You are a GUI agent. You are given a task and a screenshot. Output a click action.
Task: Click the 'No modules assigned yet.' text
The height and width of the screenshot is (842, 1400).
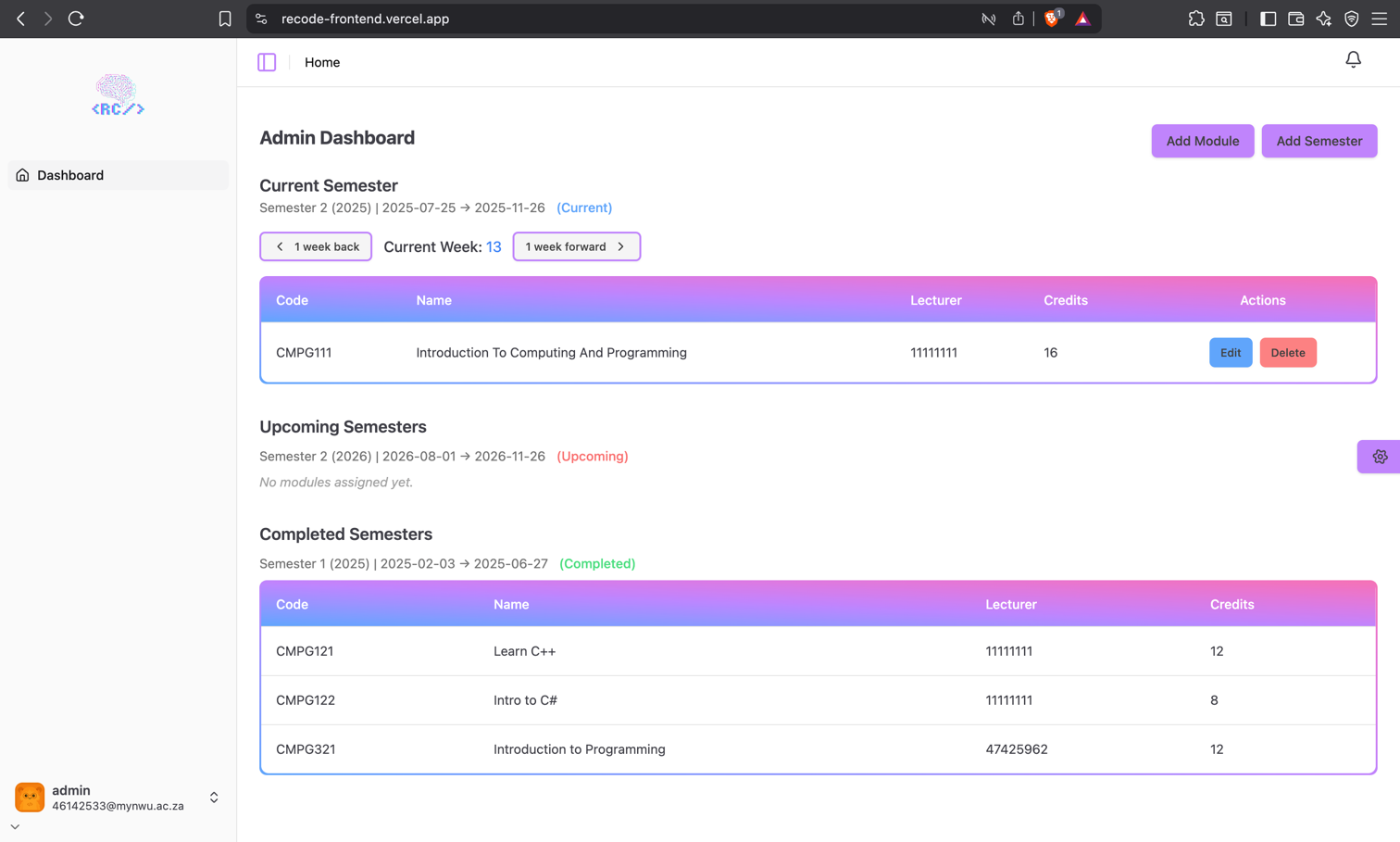pyautogui.click(x=336, y=482)
